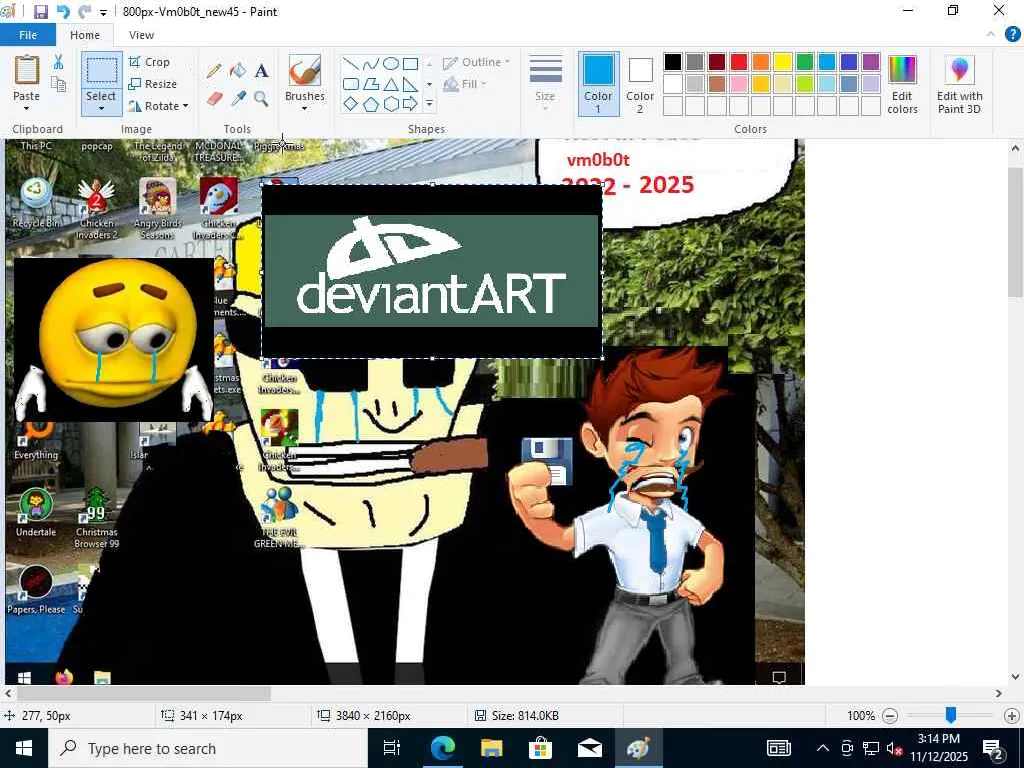
Task: Click the Cut scissors icon
Action: [58, 62]
